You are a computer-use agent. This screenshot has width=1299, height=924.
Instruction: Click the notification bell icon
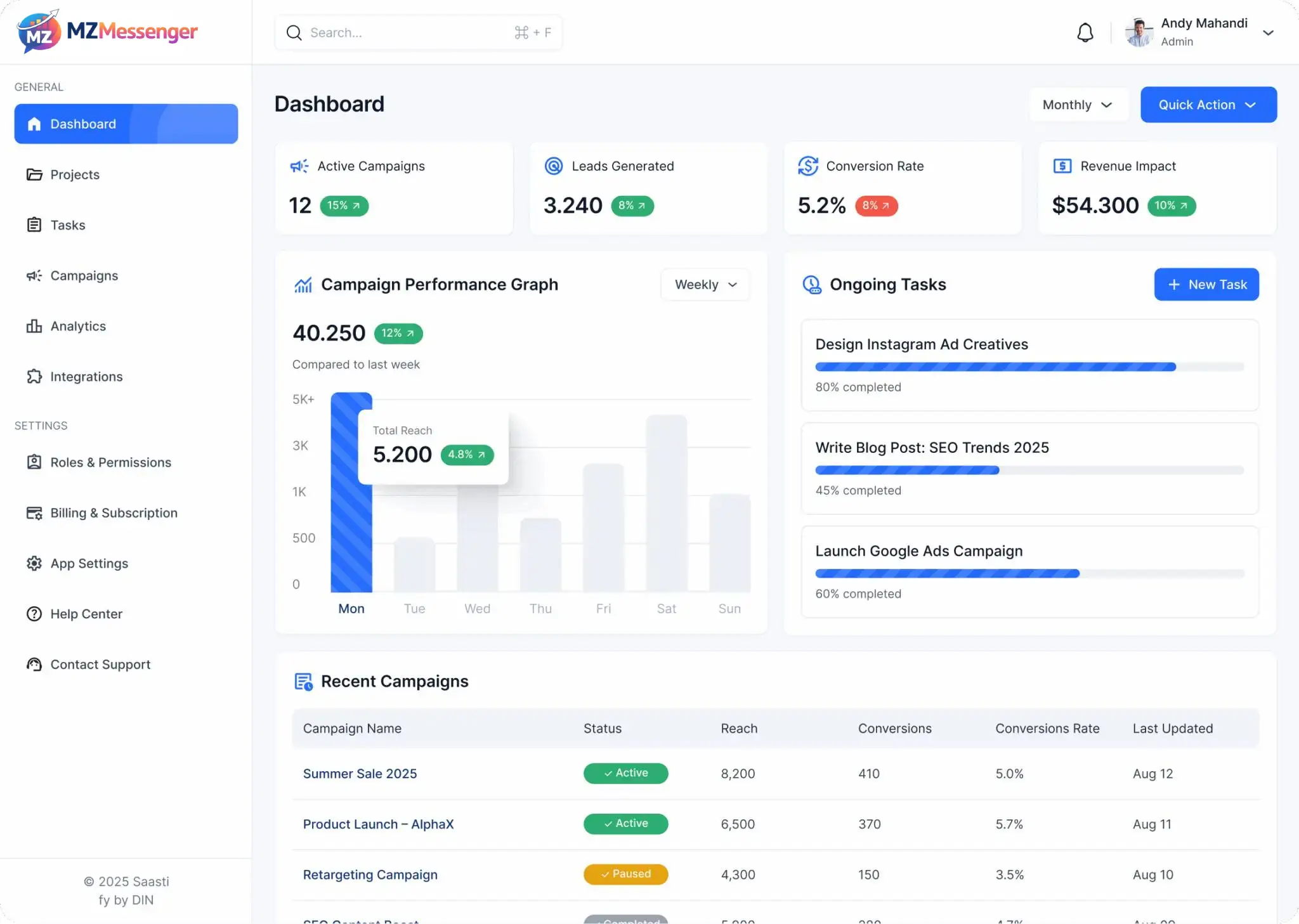(1085, 32)
